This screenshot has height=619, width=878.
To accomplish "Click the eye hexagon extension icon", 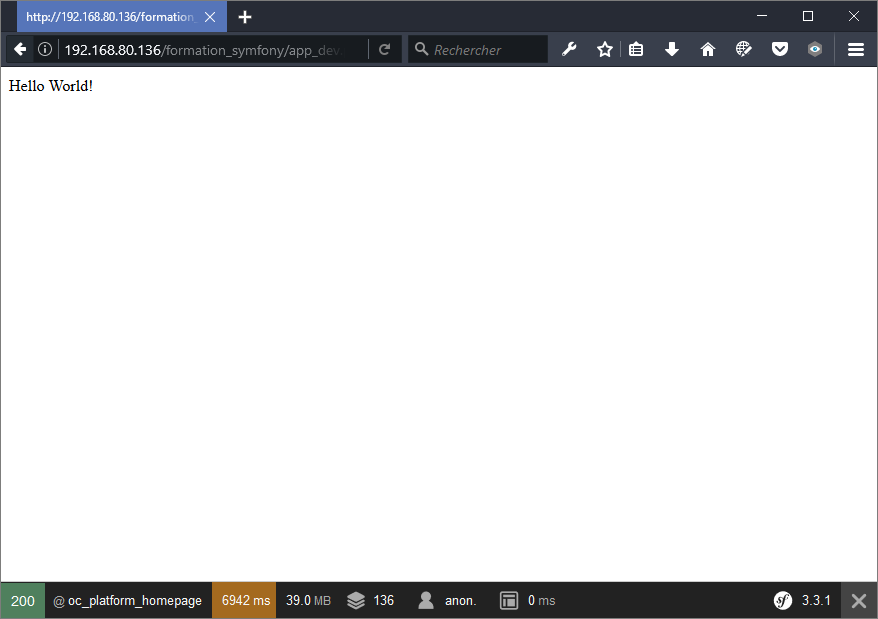I will point(815,49).
